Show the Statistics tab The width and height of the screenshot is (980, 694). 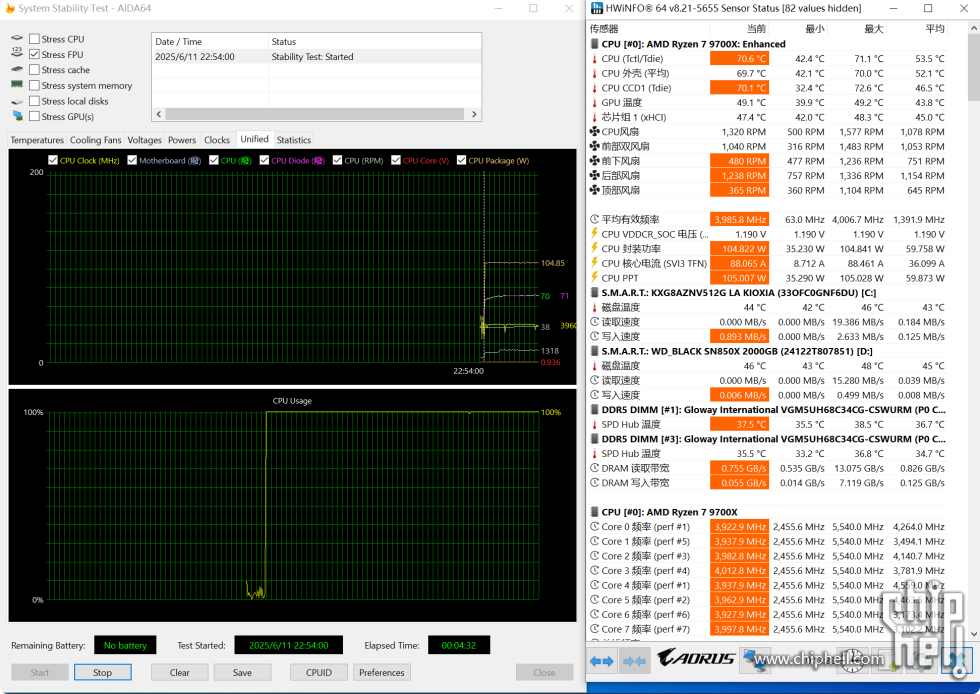point(294,140)
